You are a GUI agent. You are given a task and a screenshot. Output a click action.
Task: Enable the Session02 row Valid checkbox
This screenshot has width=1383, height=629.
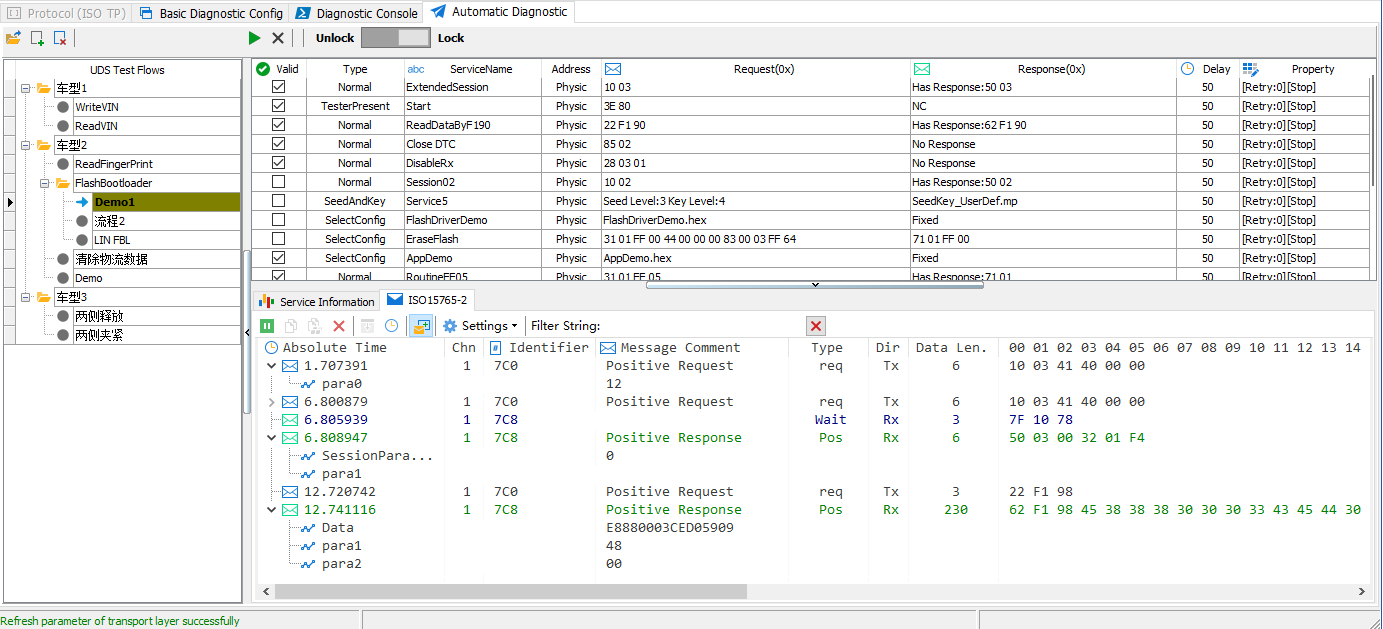[278, 182]
